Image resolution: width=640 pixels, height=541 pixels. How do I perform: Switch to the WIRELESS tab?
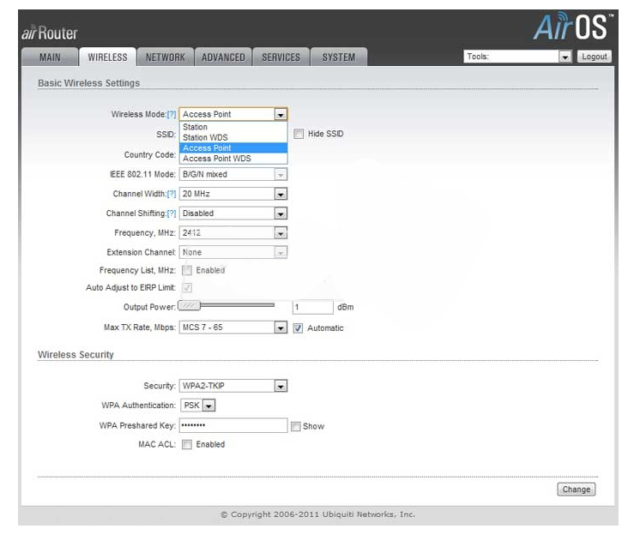click(x=107, y=57)
